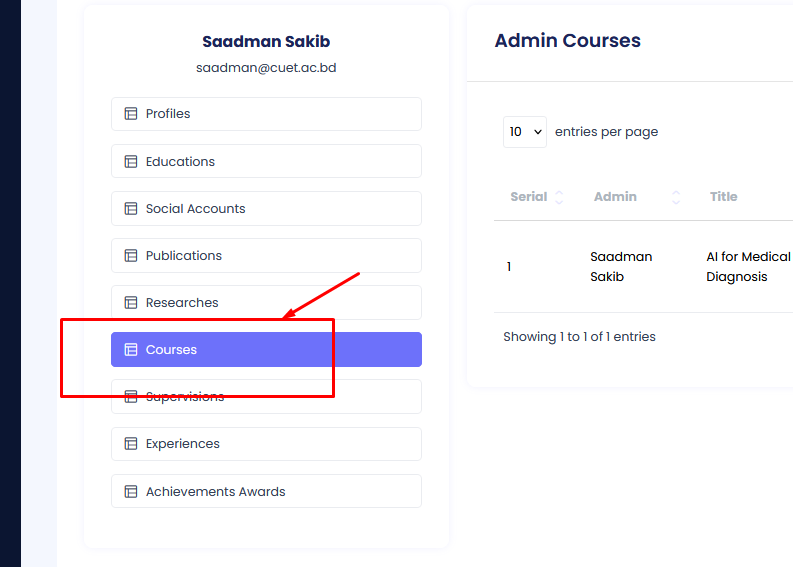Click the Achievements Awards table icon
This screenshot has height=567, width=793.
(x=130, y=492)
